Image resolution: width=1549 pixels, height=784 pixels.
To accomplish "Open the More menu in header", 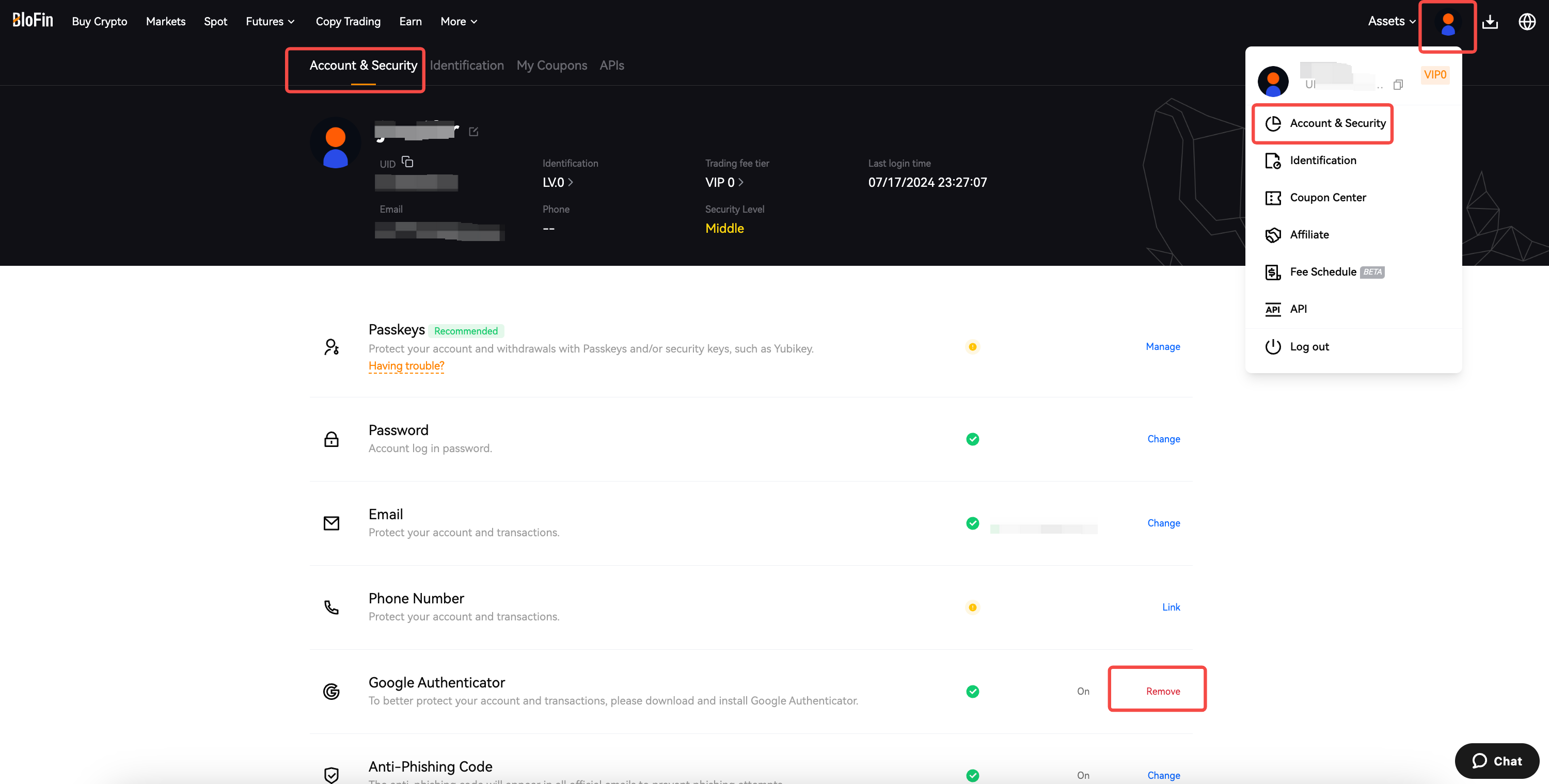I will [458, 21].
